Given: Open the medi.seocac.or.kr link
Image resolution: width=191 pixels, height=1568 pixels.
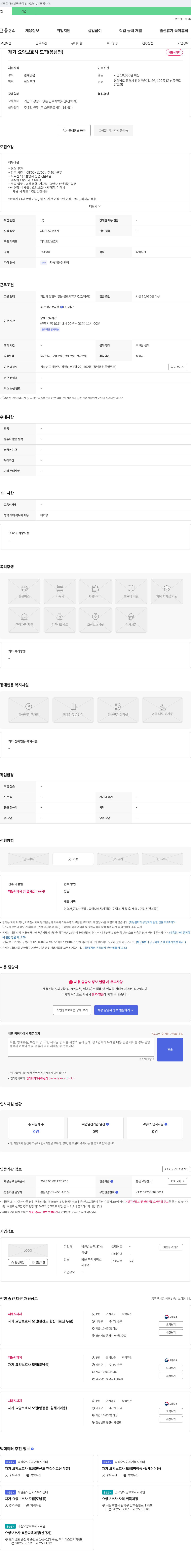Looking at the screenshot, I should [x=51, y=1079].
